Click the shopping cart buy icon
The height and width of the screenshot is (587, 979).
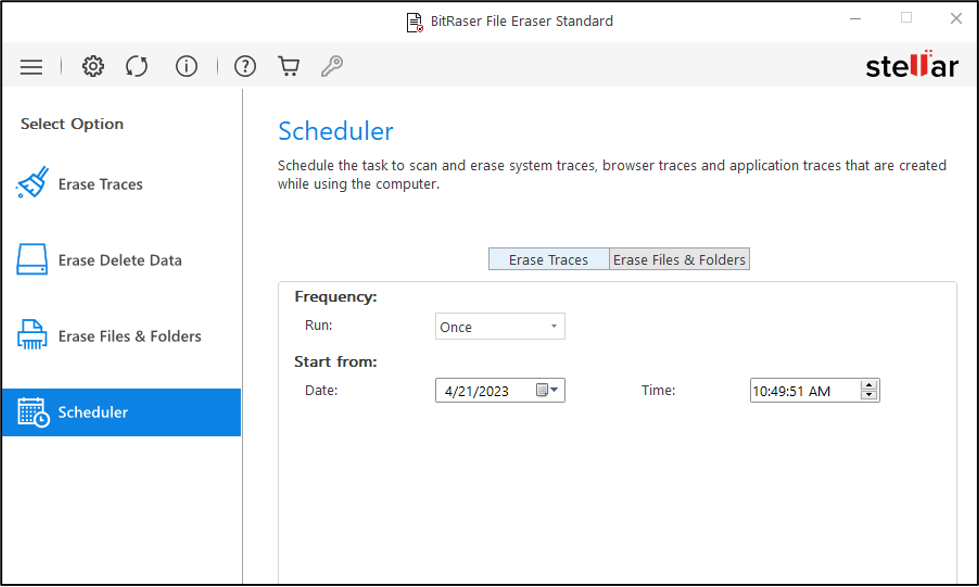(289, 67)
